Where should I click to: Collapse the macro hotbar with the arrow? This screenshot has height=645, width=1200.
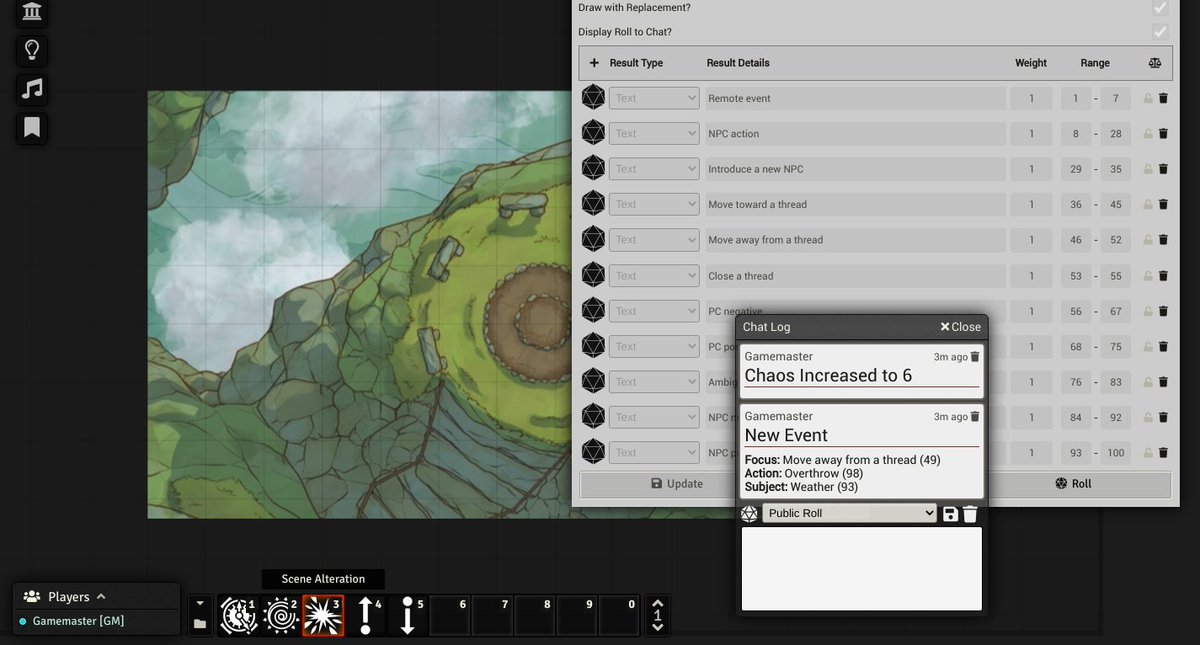pos(200,603)
